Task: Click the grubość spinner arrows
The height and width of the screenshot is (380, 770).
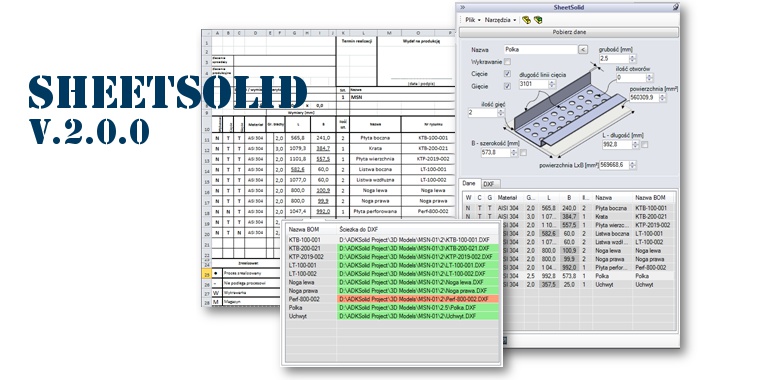Action: 632,59
